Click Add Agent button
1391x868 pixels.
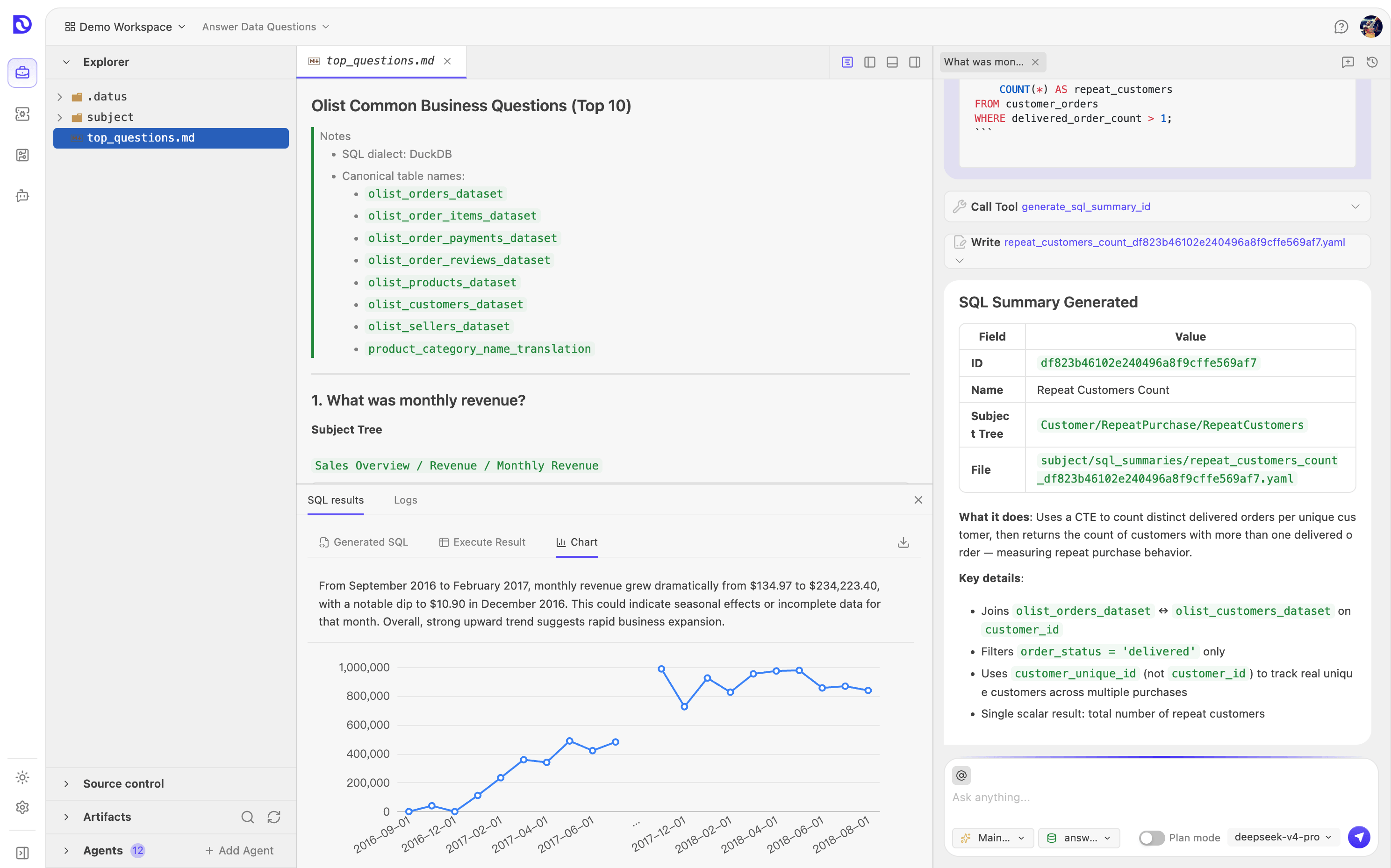click(239, 850)
